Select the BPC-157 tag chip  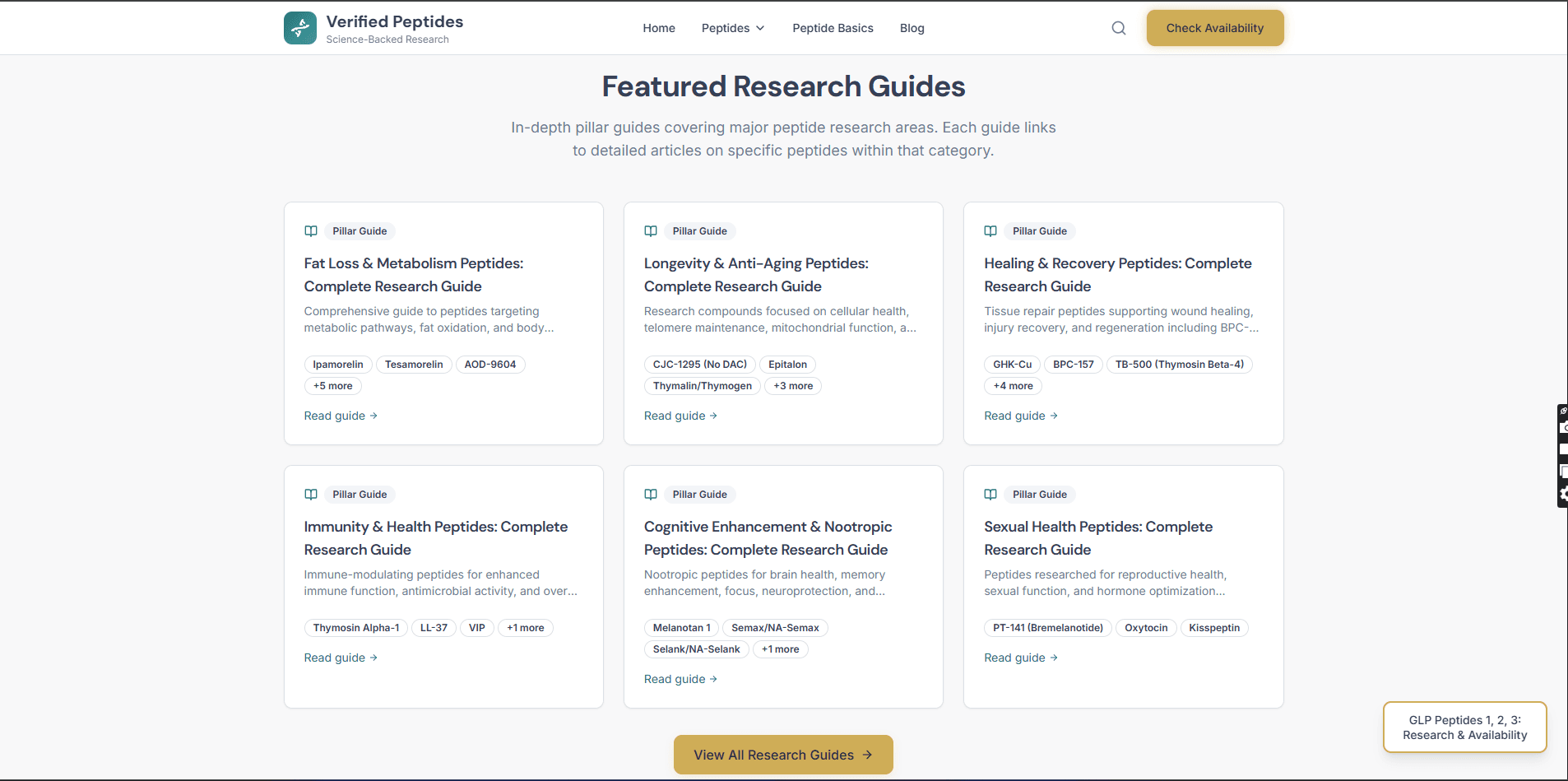pyautogui.click(x=1074, y=364)
